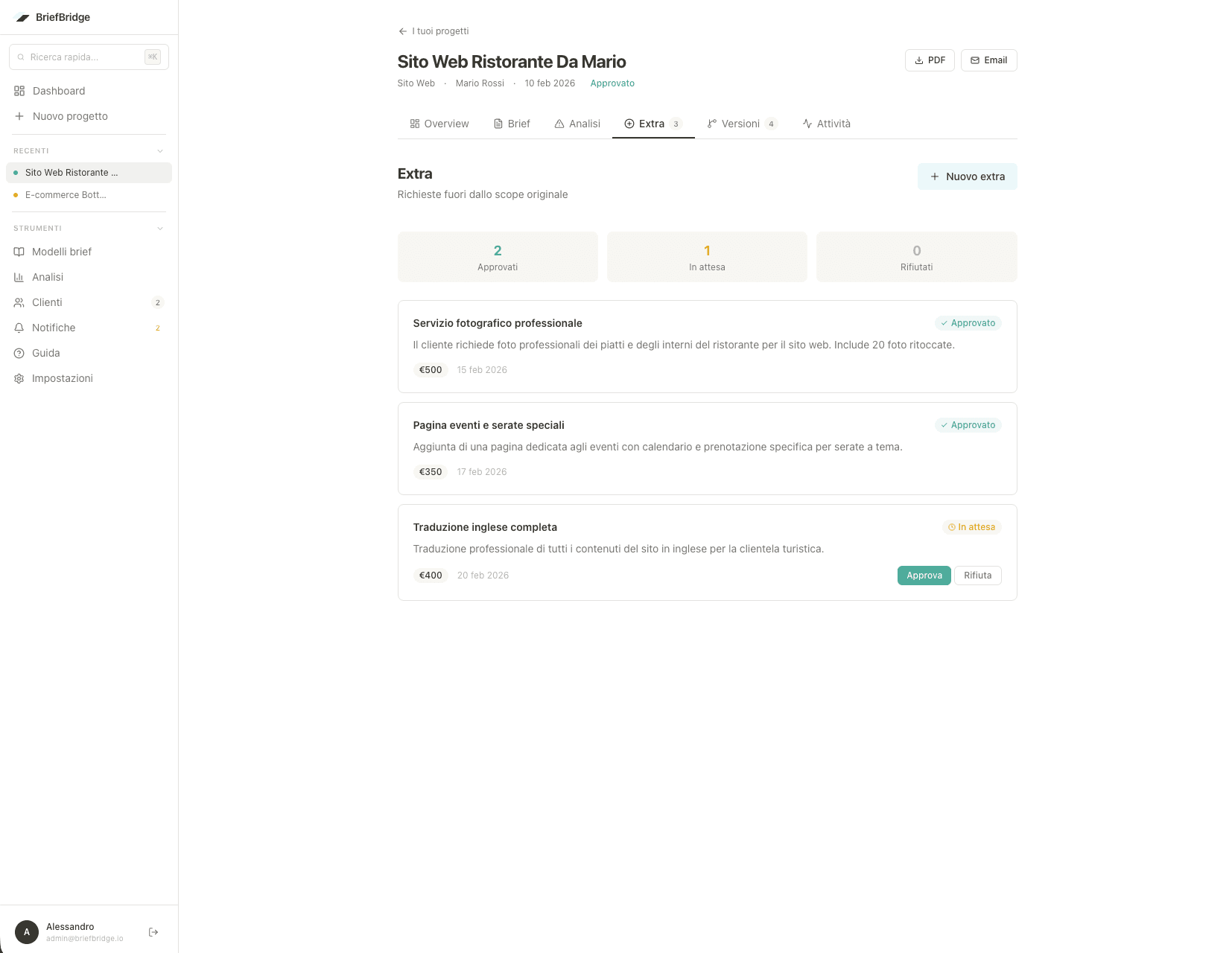Screen dimensions: 1232x953
Task: Click the logout icon next to Alessandro
Action: 153,931
